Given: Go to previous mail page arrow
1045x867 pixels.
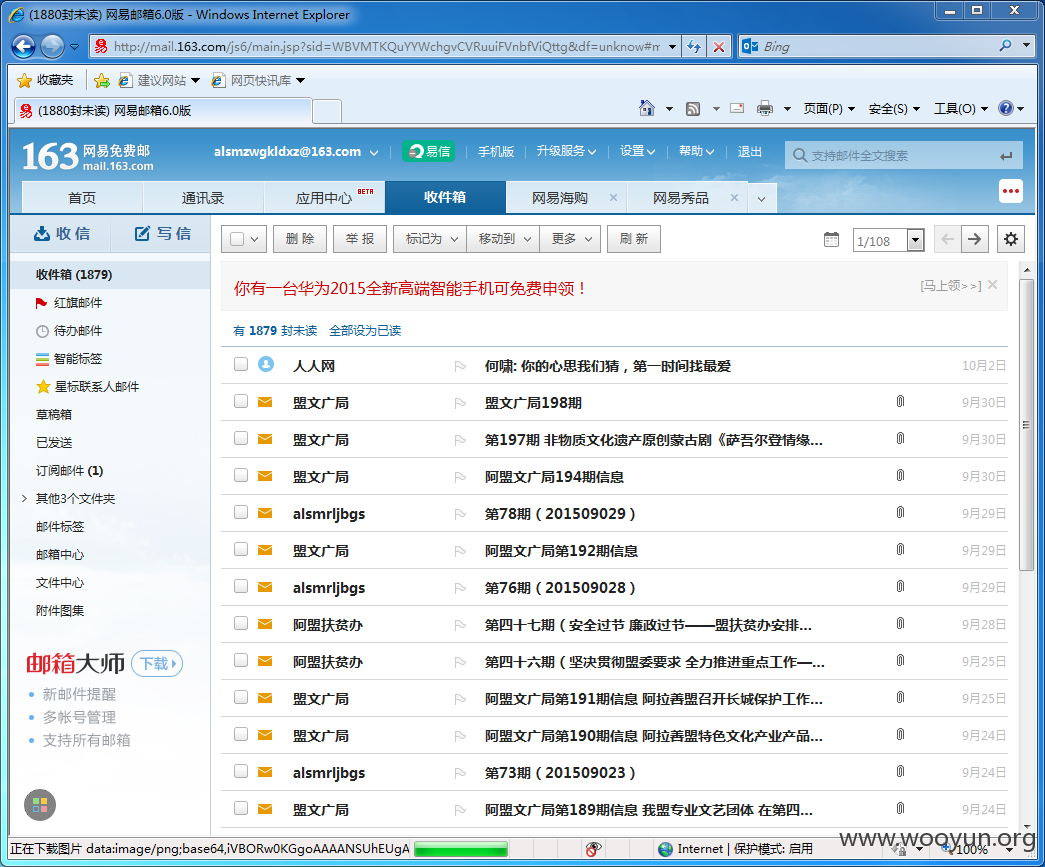Looking at the screenshot, I should [x=947, y=239].
